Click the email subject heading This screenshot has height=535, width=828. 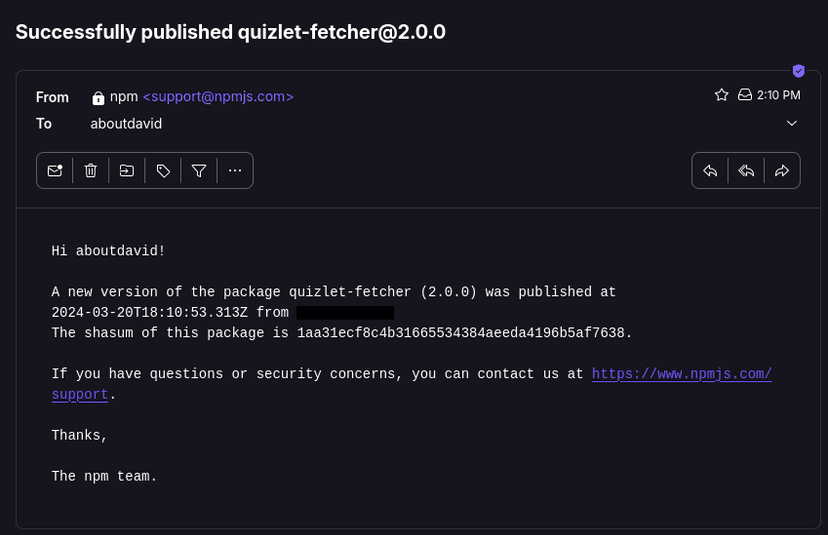(231, 32)
